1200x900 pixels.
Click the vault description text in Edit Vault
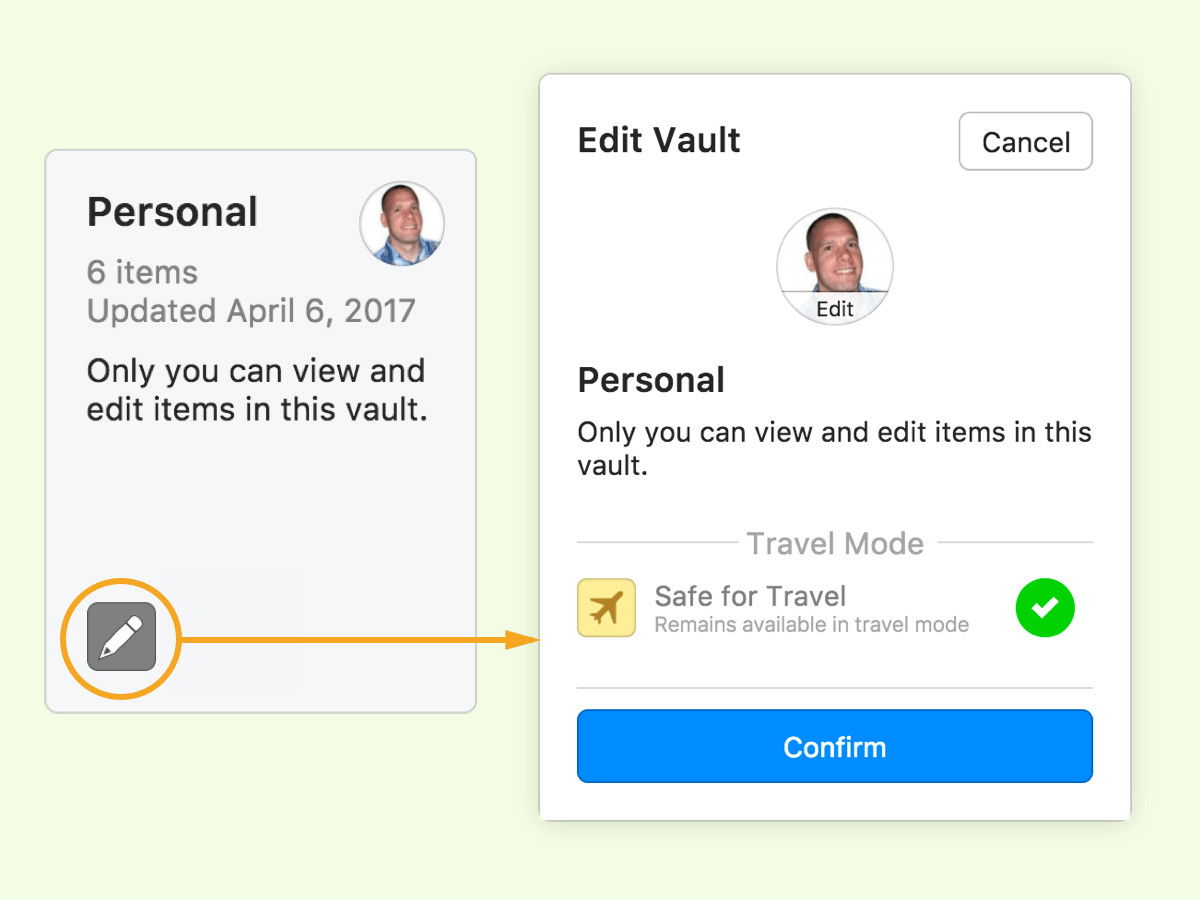click(835, 449)
